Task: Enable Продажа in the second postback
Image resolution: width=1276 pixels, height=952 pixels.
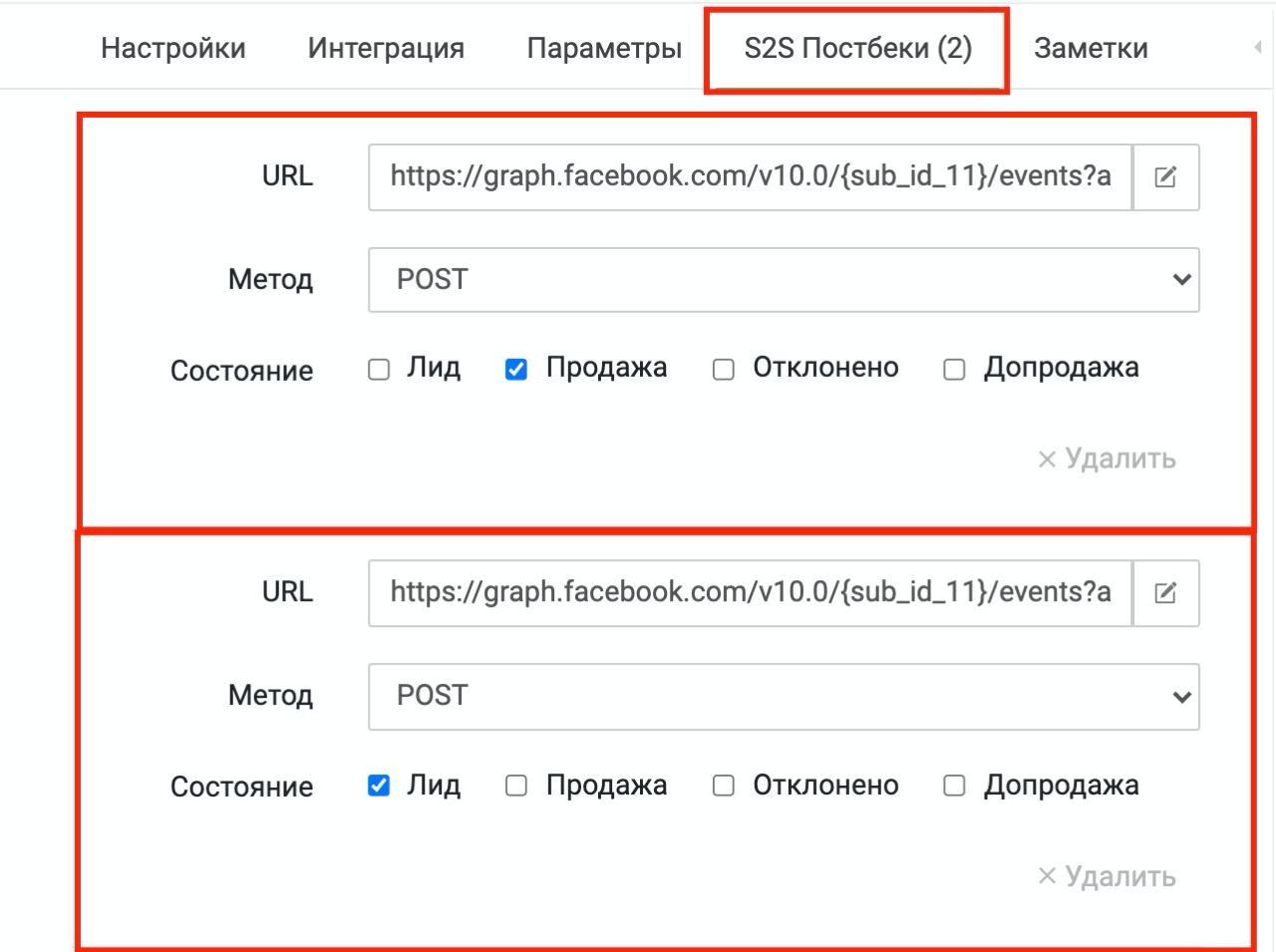Action: 516,786
